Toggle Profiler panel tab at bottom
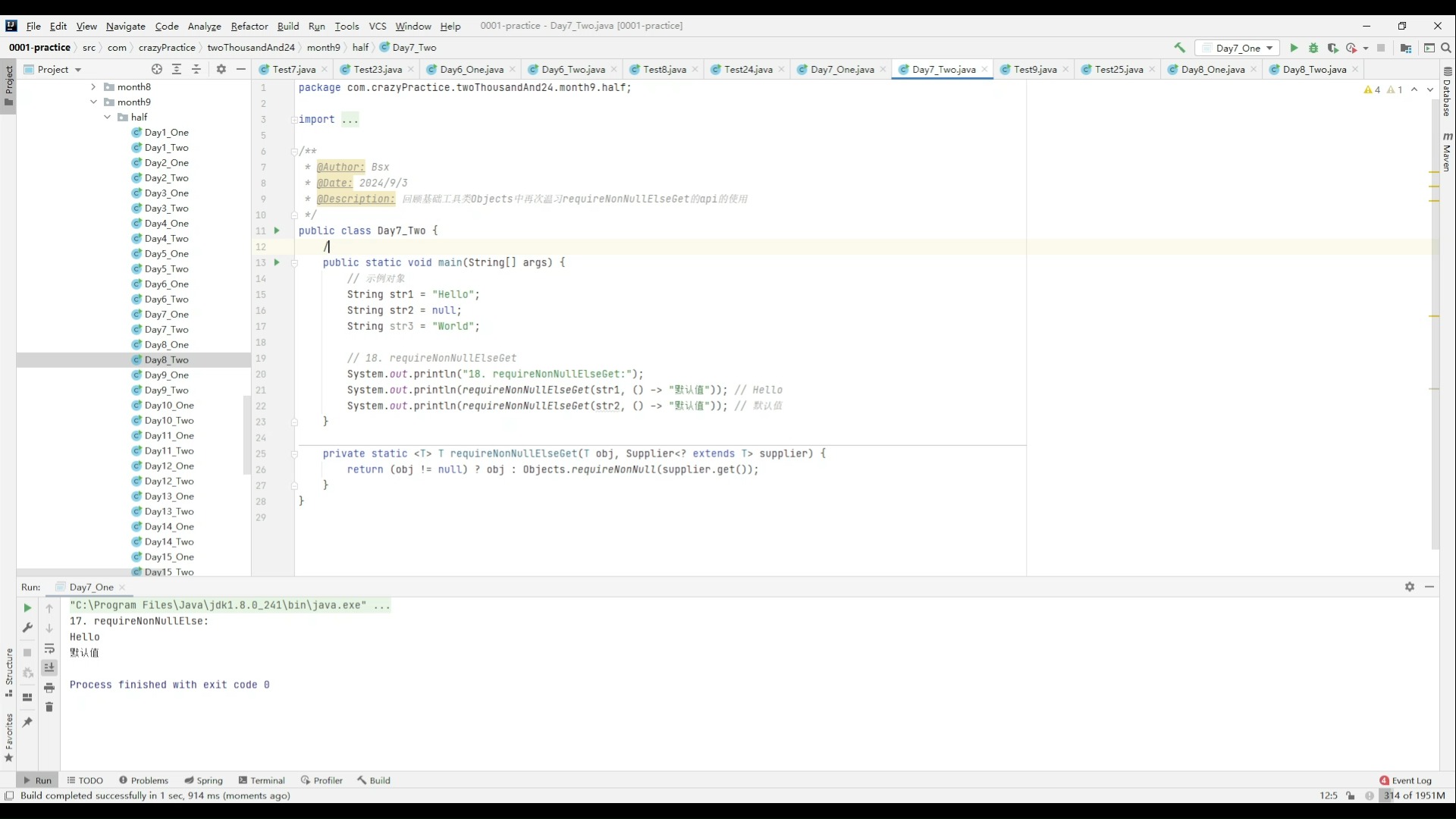Screen dimensions: 1456x819 pos(328,780)
